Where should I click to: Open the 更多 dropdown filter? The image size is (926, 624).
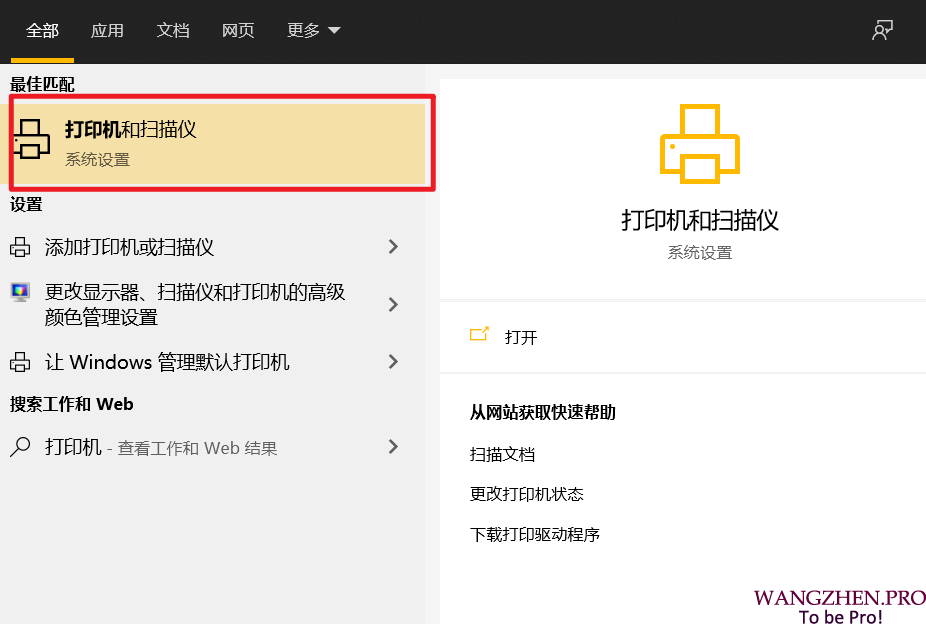coord(314,30)
